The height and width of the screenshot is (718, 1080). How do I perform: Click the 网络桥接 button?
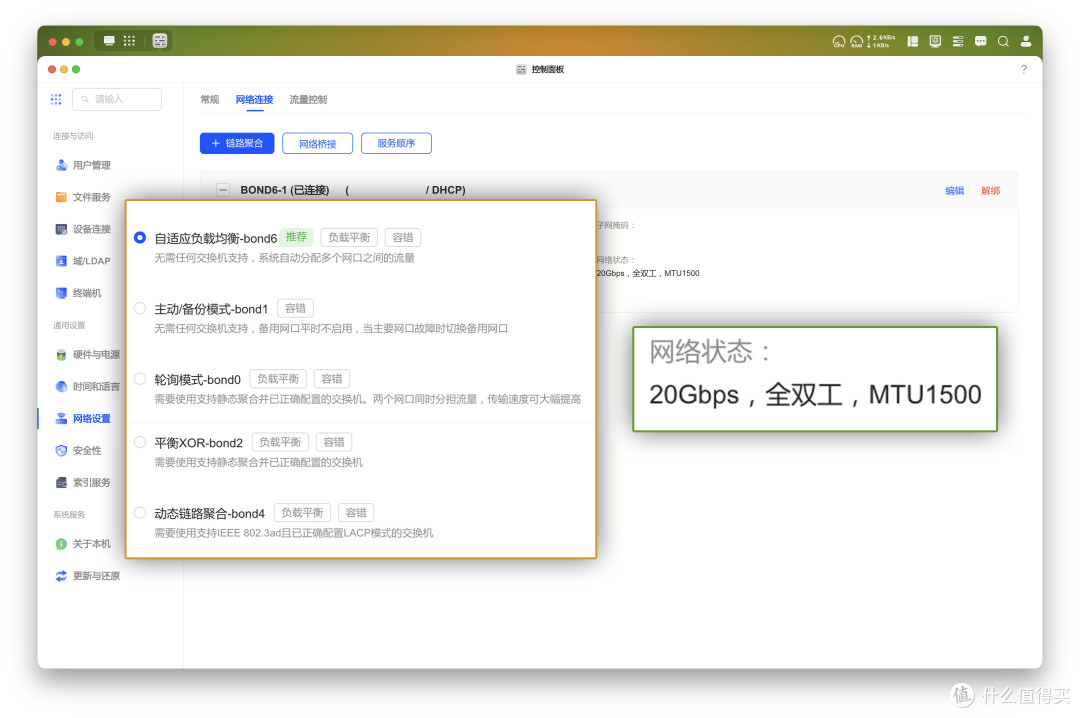click(x=318, y=143)
